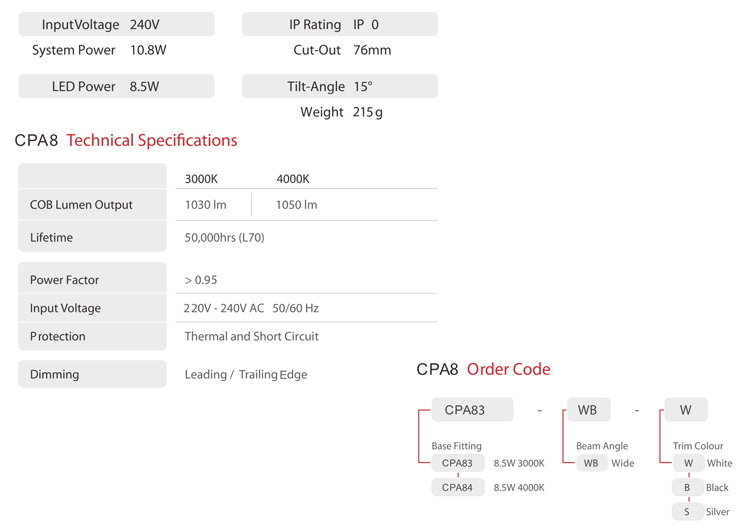Choose the CPA84 8.5W 4000K base fitting

coord(458,488)
